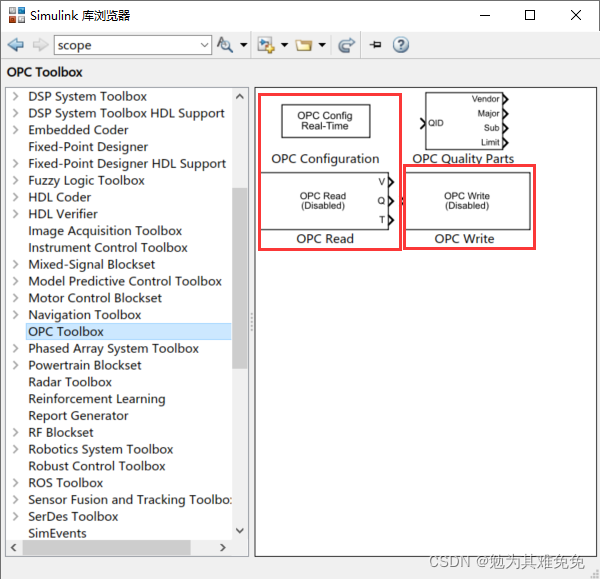The width and height of the screenshot is (600, 579).
Task: Expand the SerDes Toolbox node
Action: [15, 517]
